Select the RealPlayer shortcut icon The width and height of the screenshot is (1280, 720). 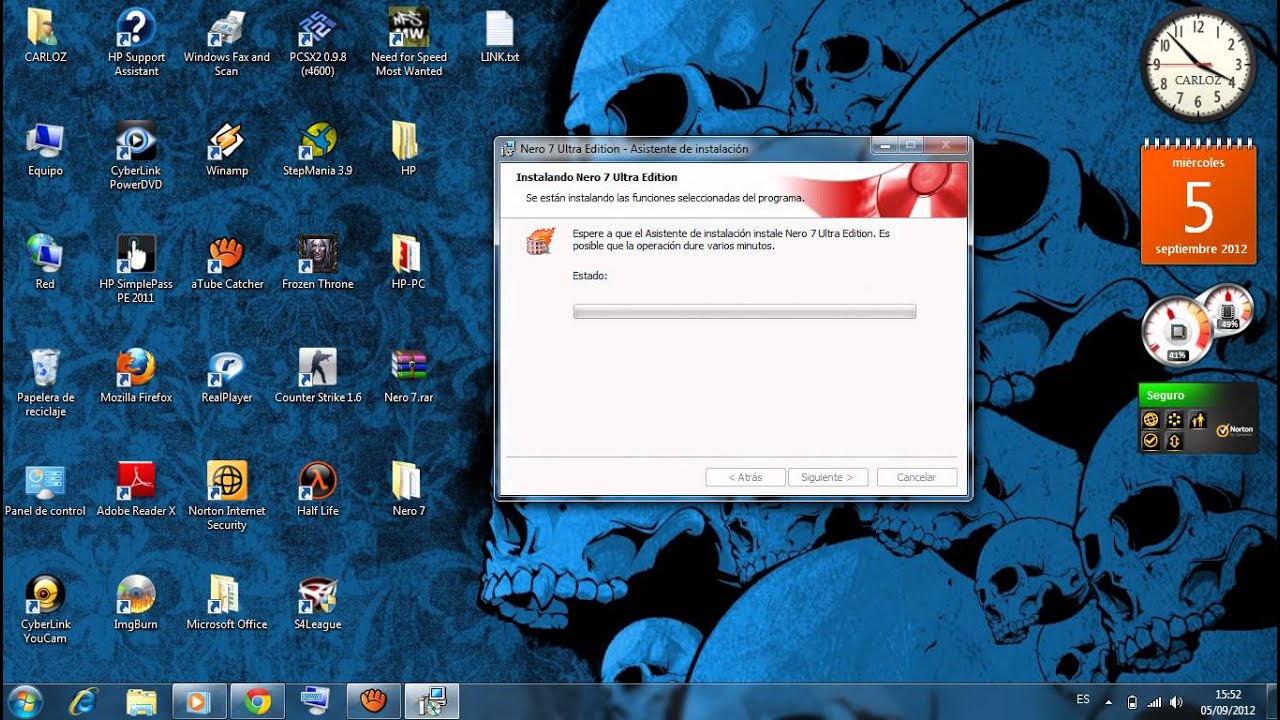[x=227, y=375]
